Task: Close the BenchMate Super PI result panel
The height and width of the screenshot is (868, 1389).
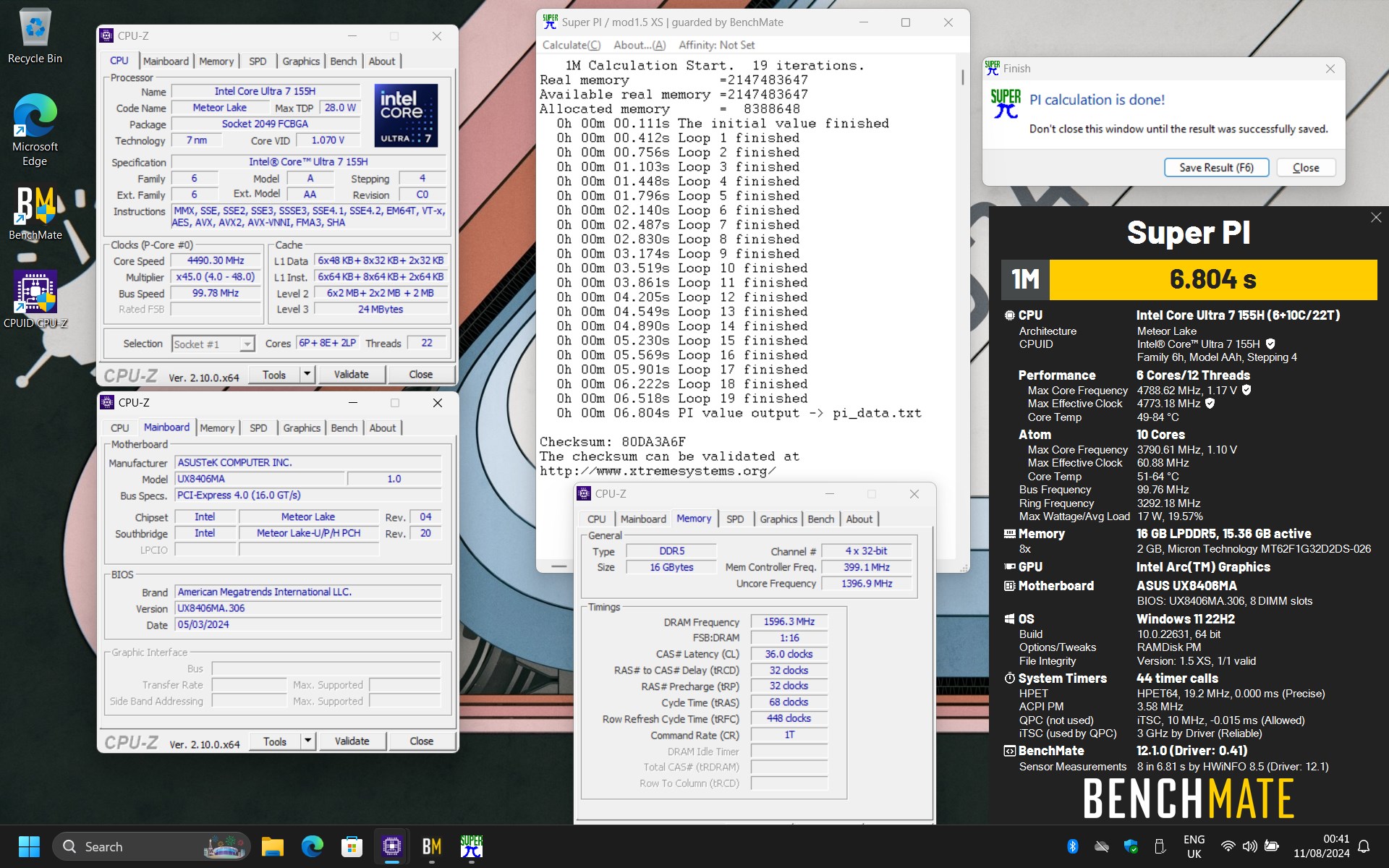Action: coord(1376,218)
